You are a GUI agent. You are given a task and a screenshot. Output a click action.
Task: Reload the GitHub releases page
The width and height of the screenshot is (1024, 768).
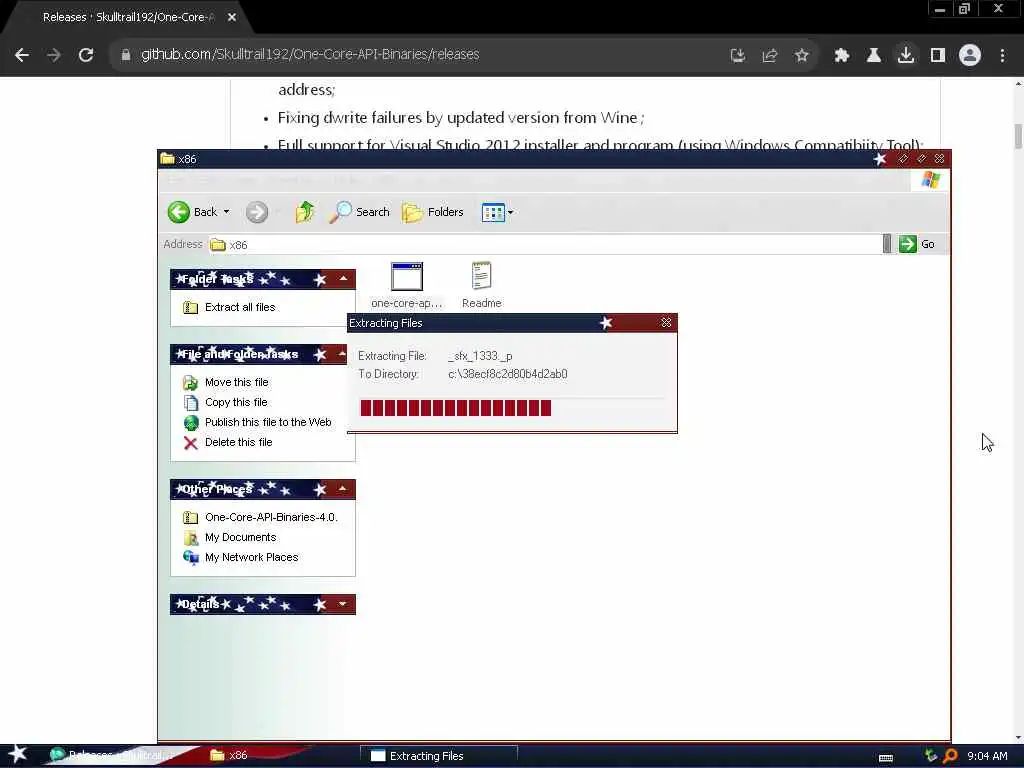pyautogui.click(x=86, y=55)
